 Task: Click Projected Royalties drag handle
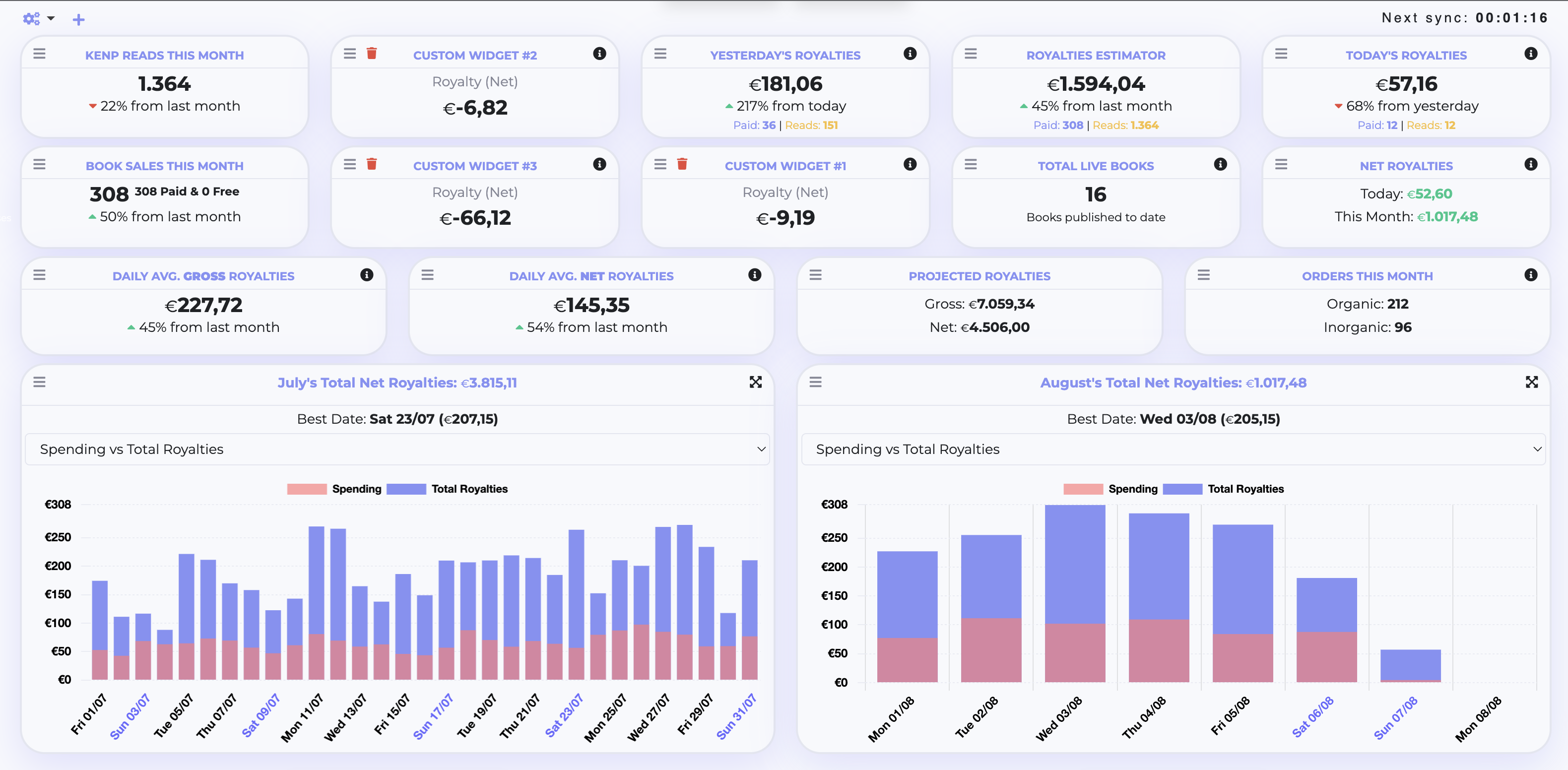816,275
